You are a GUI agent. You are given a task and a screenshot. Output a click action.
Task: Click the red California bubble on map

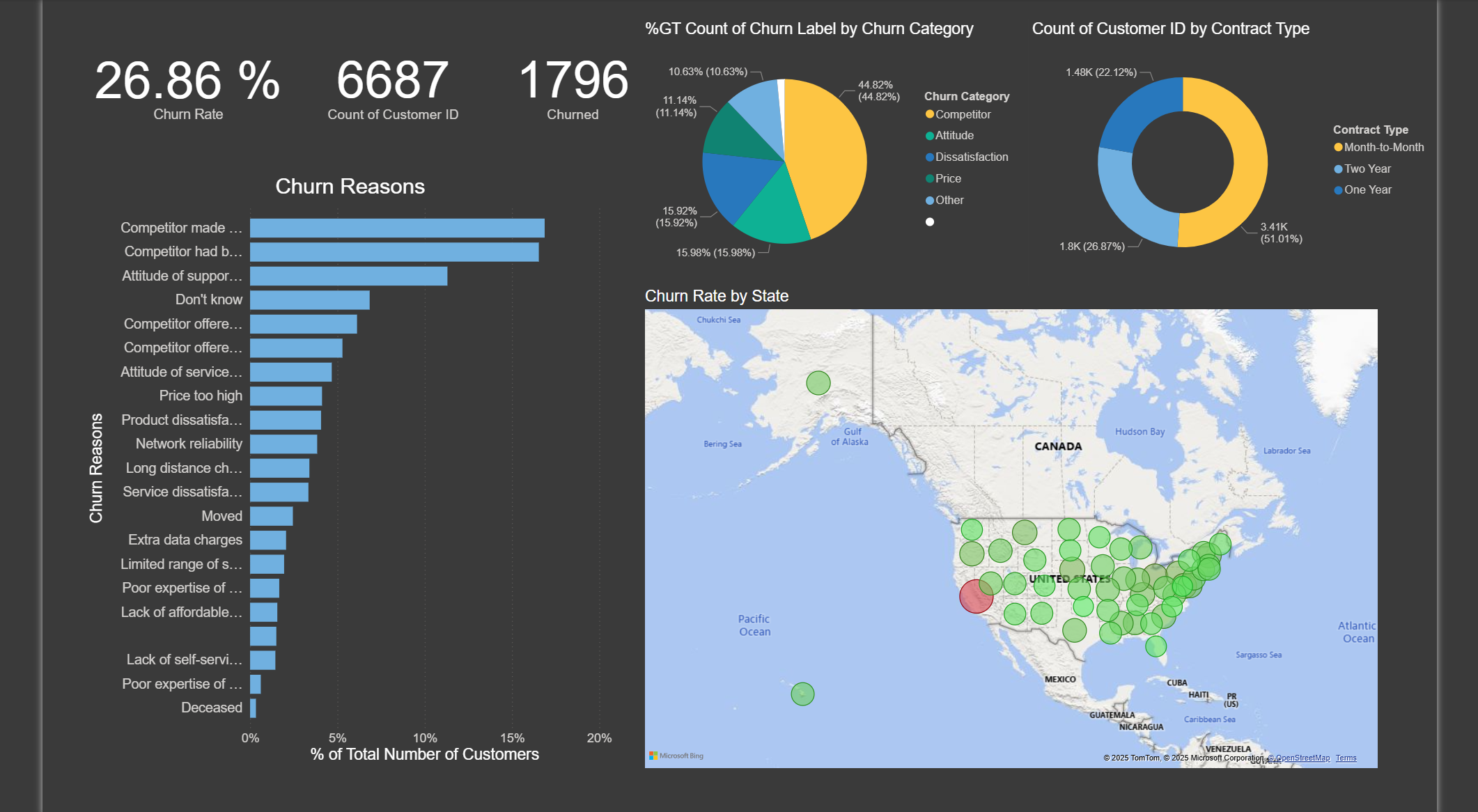tap(976, 596)
